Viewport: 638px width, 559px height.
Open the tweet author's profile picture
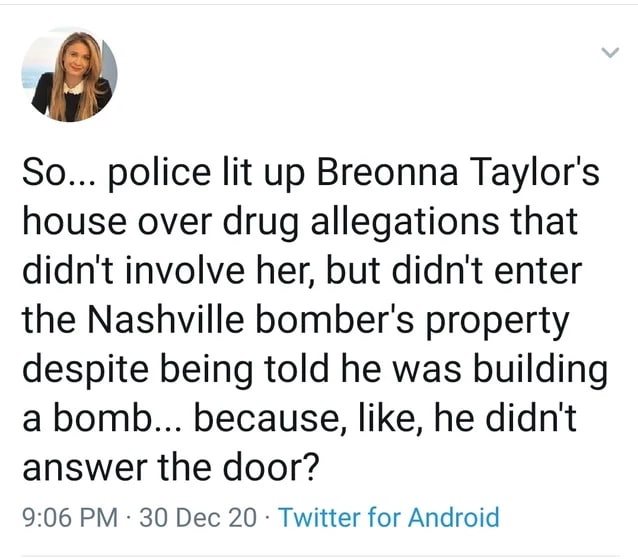pos(70,75)
